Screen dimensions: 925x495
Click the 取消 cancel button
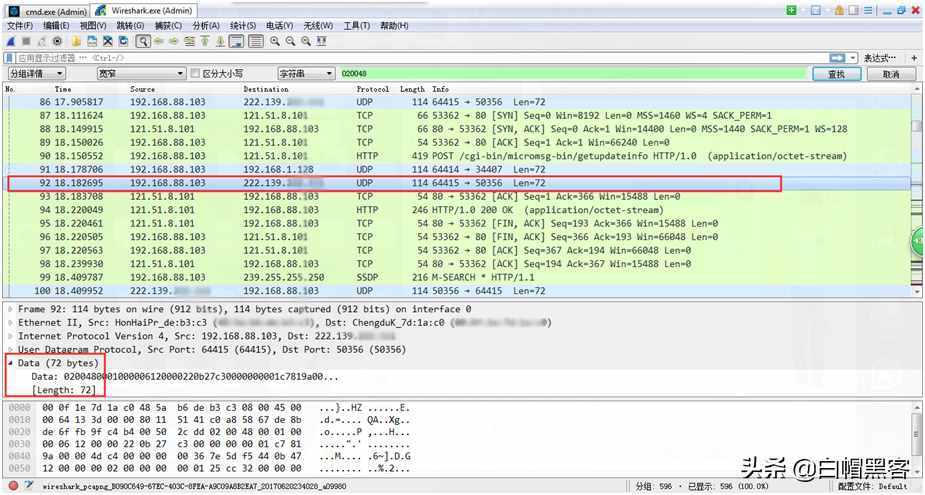pos(891,74)
